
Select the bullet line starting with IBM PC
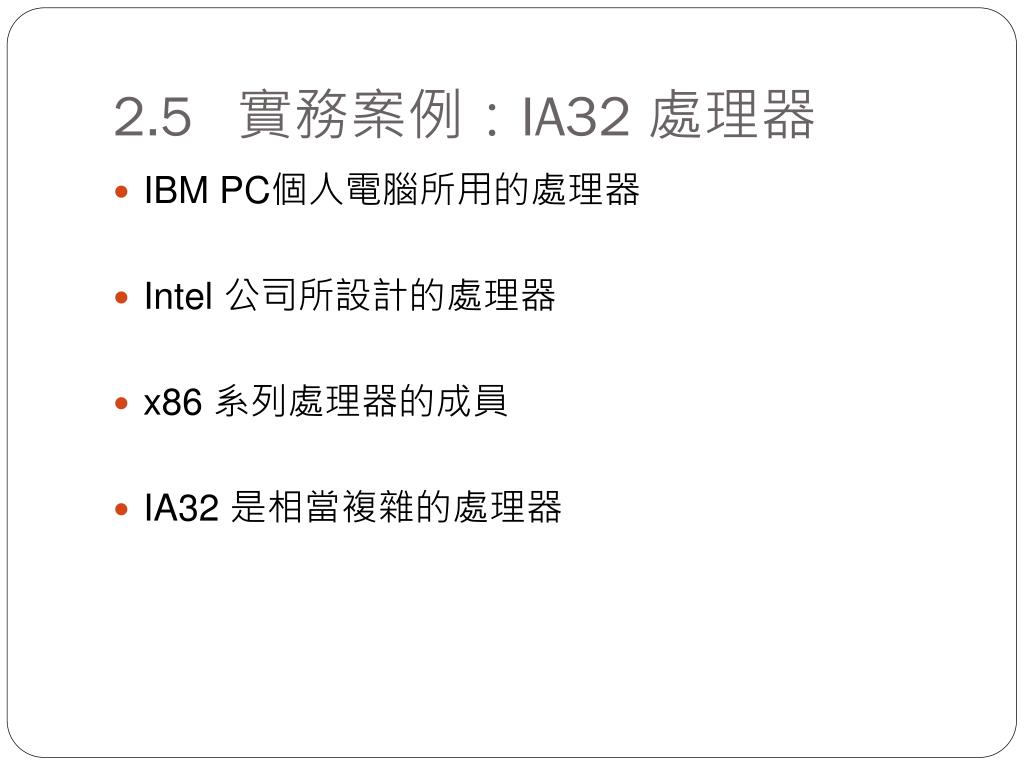391,190
